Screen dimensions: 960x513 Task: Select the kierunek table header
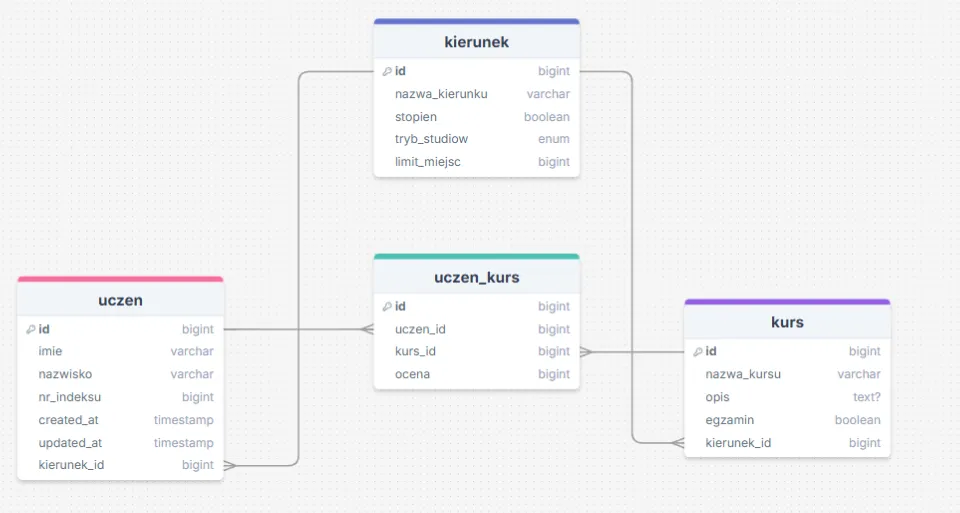pos(476,42)
